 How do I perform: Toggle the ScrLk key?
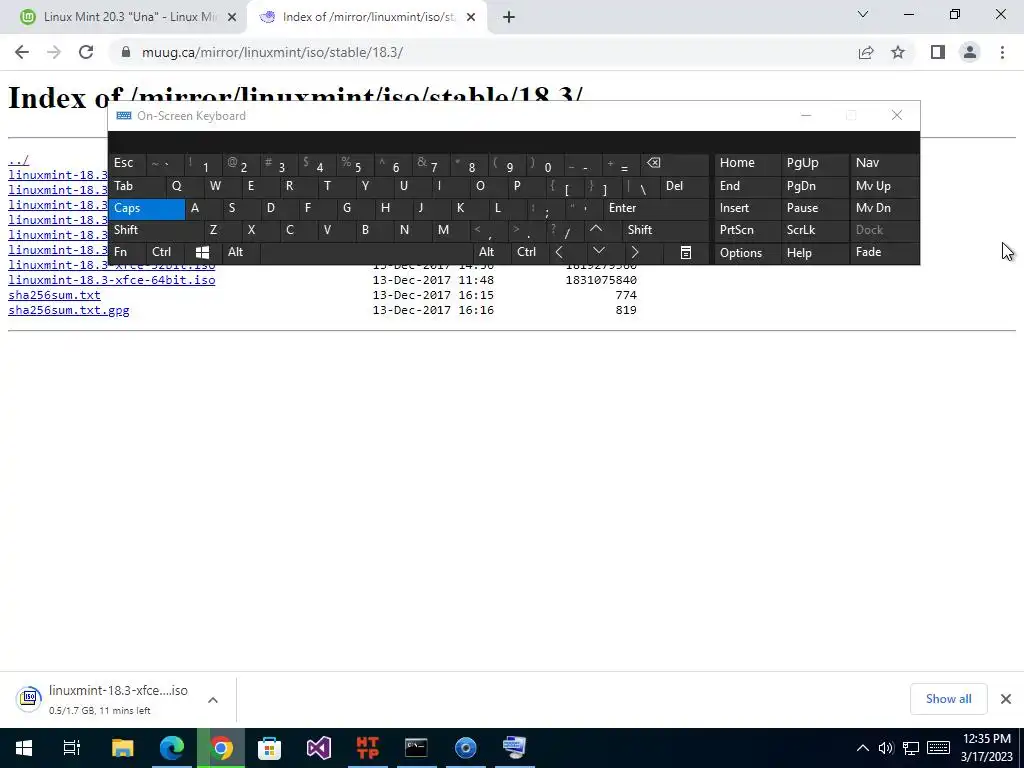[814, 230]
